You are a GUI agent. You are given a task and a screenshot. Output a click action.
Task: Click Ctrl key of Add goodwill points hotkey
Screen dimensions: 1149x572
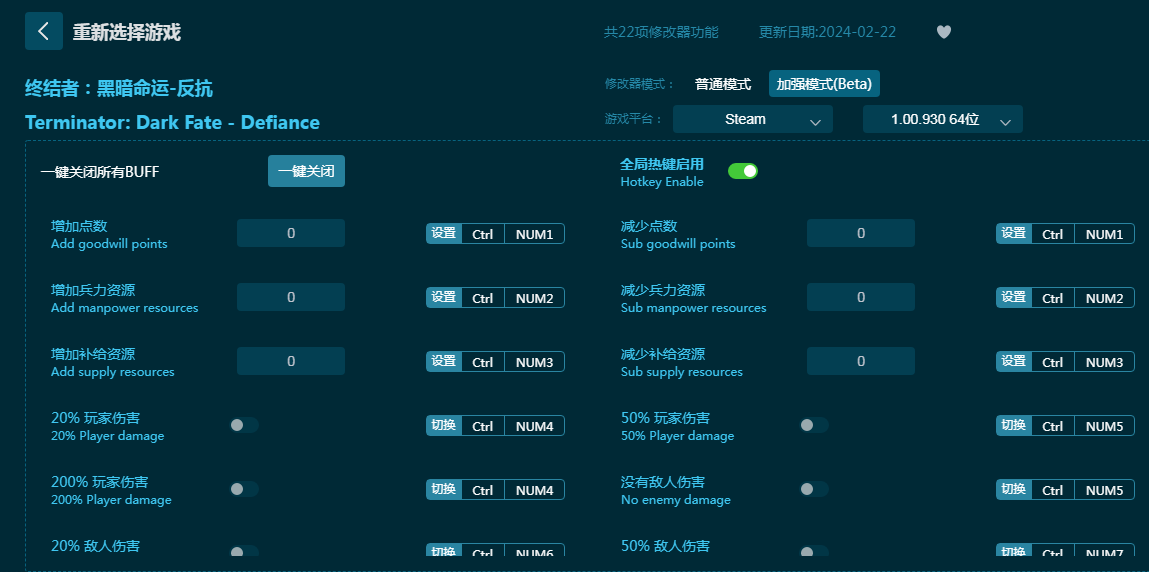coord(483,234)
